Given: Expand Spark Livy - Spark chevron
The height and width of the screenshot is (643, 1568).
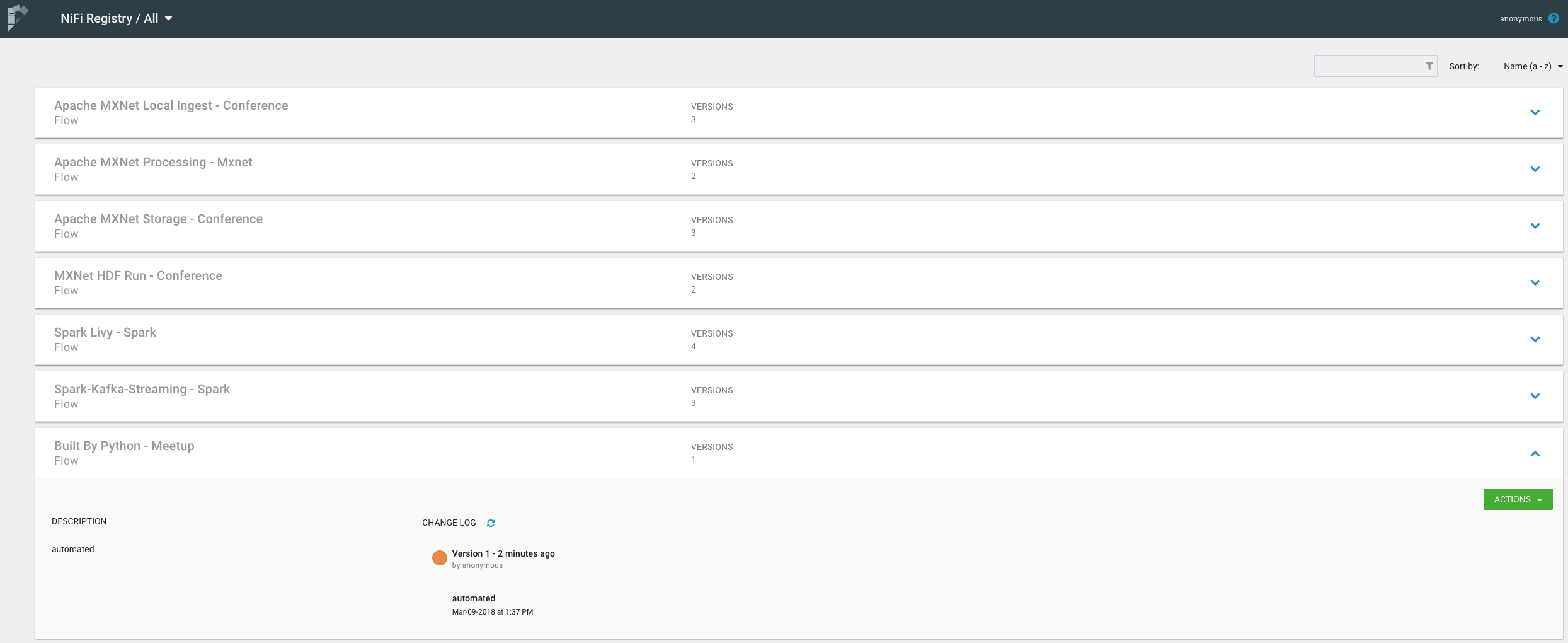Looking at the screenshot, I should [1535, 340].
